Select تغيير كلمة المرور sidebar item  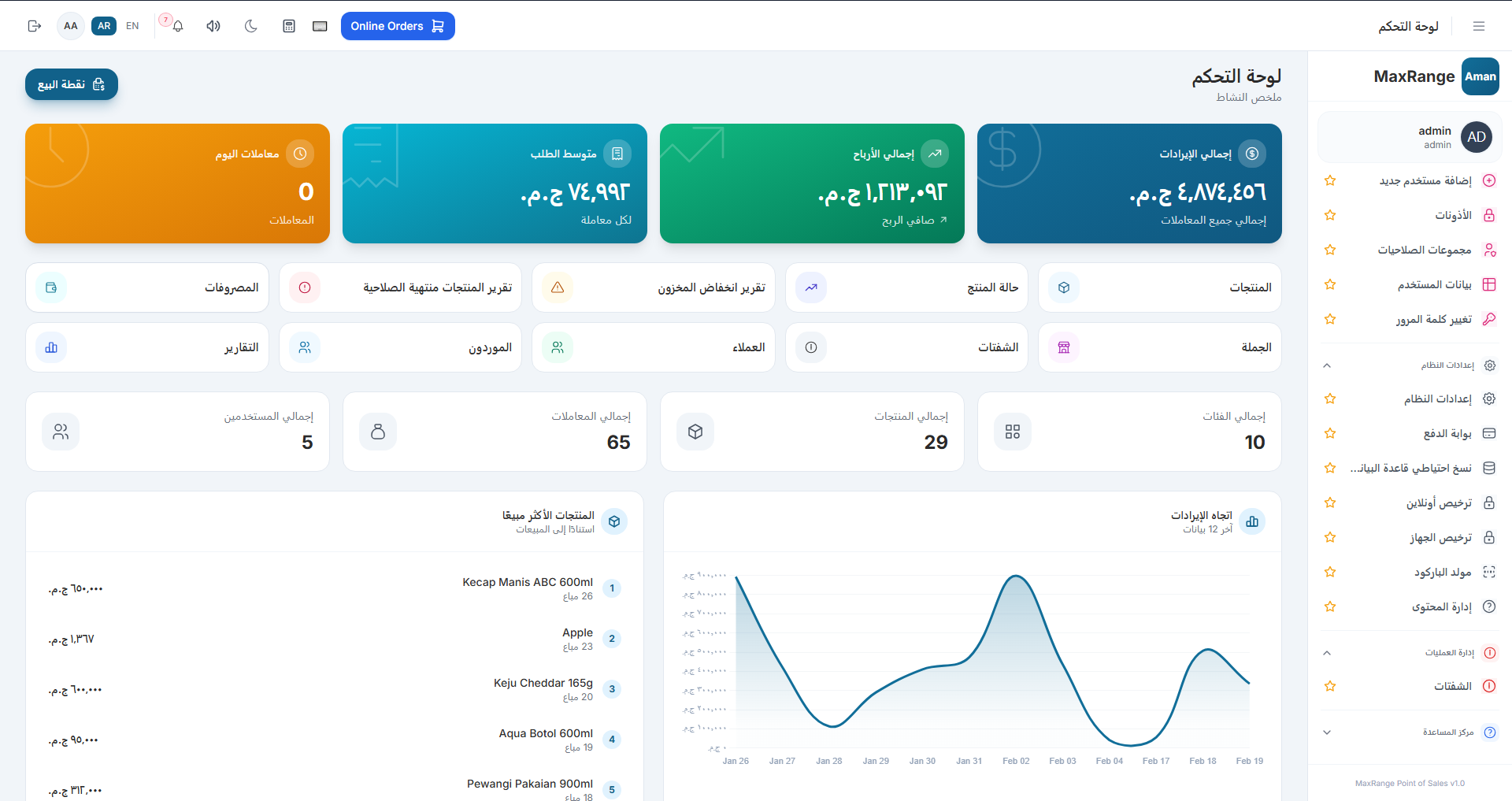tap(1433, 320)
